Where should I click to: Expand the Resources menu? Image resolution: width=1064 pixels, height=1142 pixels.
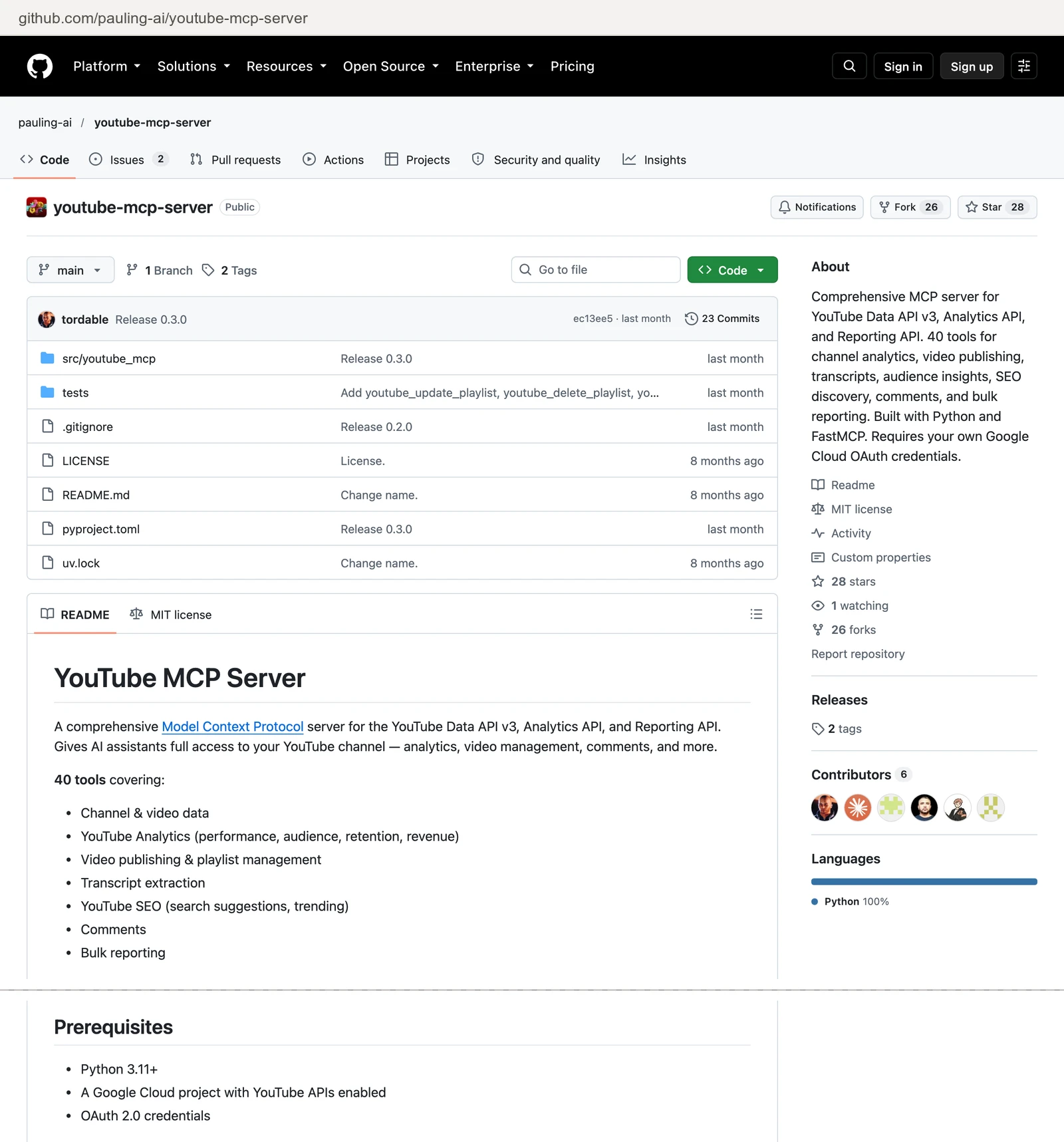pos(287,67)
